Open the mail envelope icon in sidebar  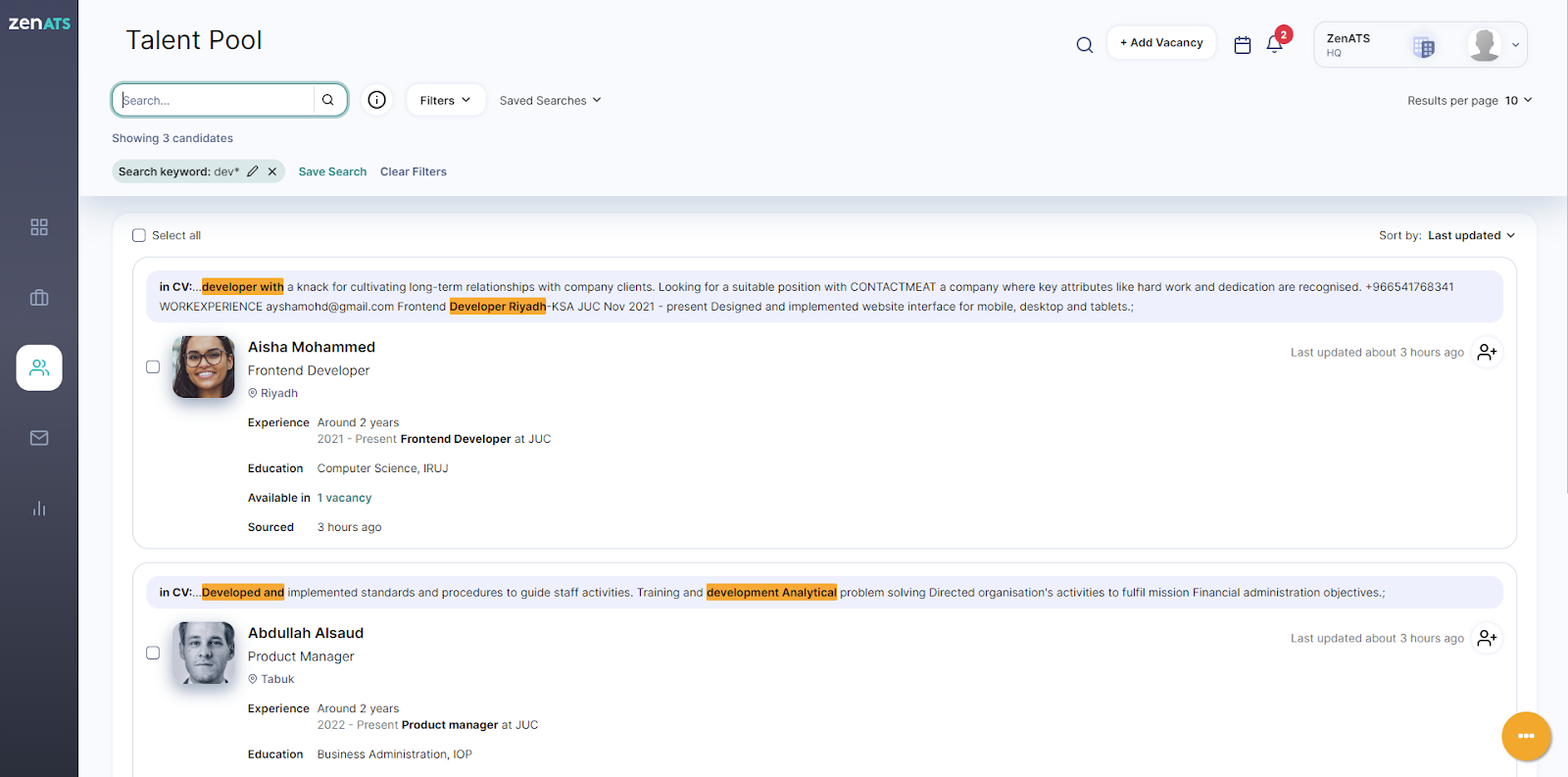coord(39,438)
